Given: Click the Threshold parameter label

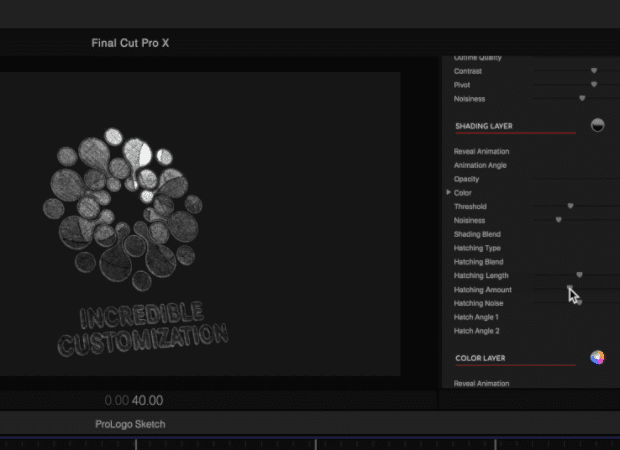Looking at the screenshot, I should click(470, 206).
